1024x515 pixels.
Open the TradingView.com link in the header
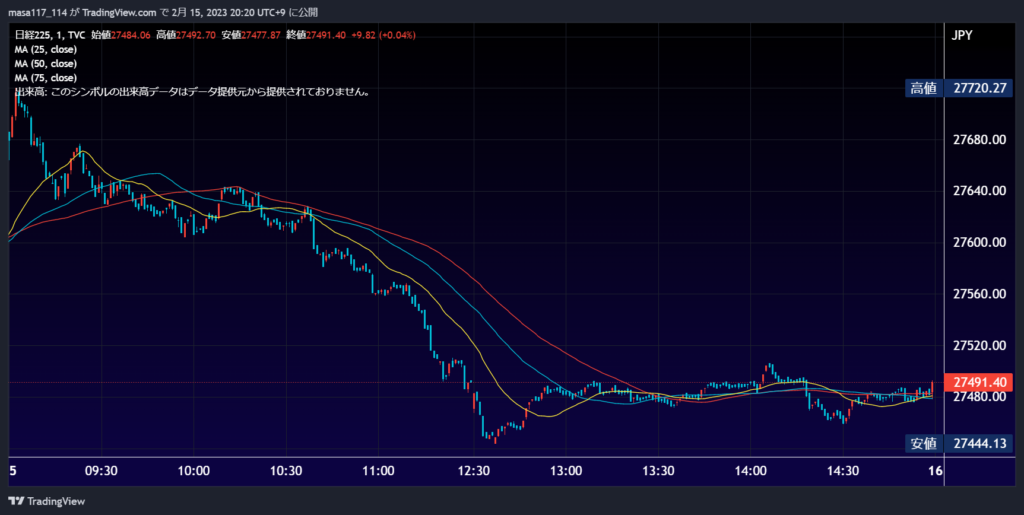tap(120, 12)
